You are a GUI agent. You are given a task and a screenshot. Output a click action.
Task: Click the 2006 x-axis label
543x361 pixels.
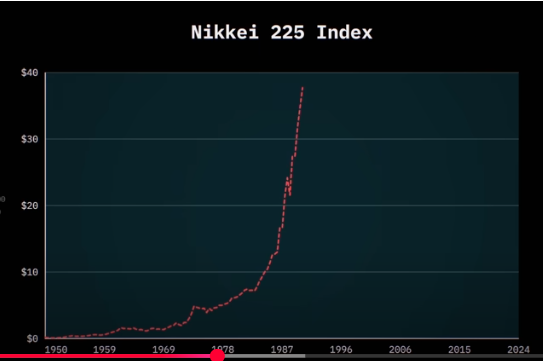click(400, 349)
